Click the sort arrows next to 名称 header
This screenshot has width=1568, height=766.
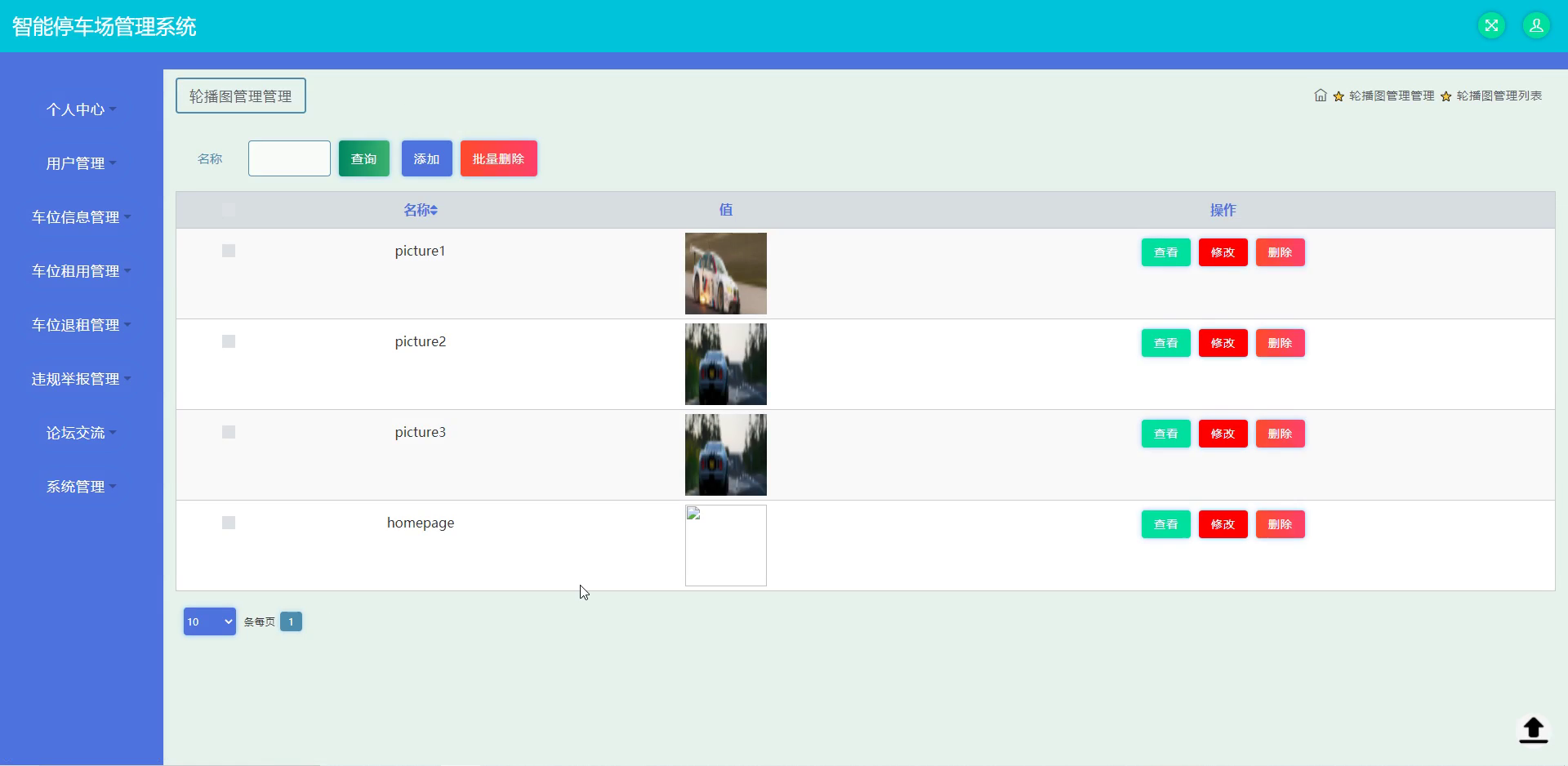click(434, 211)
